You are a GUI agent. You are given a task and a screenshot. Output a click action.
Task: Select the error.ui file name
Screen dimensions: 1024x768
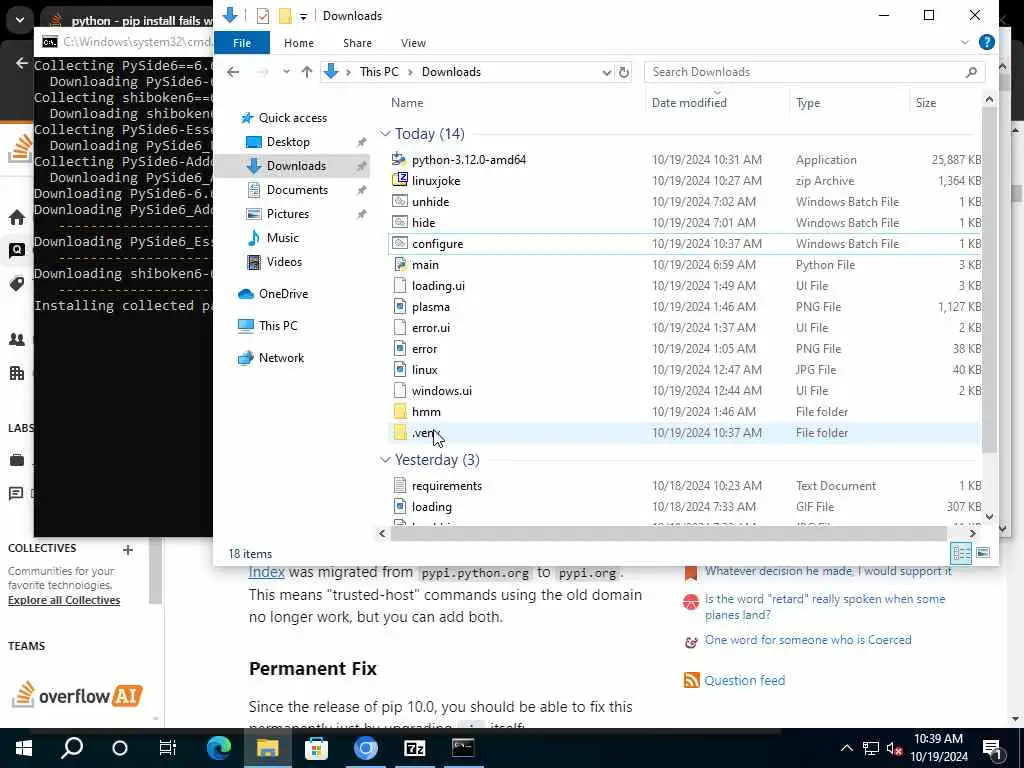430,327
